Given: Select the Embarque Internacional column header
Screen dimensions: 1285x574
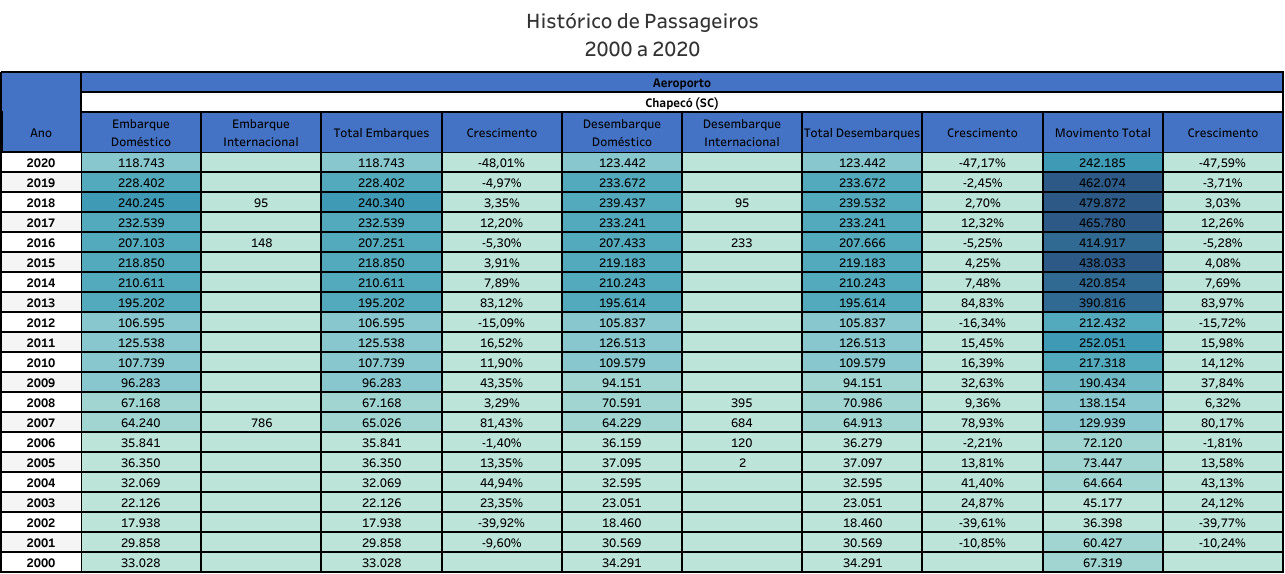Looking at the screenshot, I should [x=261, y=133].
